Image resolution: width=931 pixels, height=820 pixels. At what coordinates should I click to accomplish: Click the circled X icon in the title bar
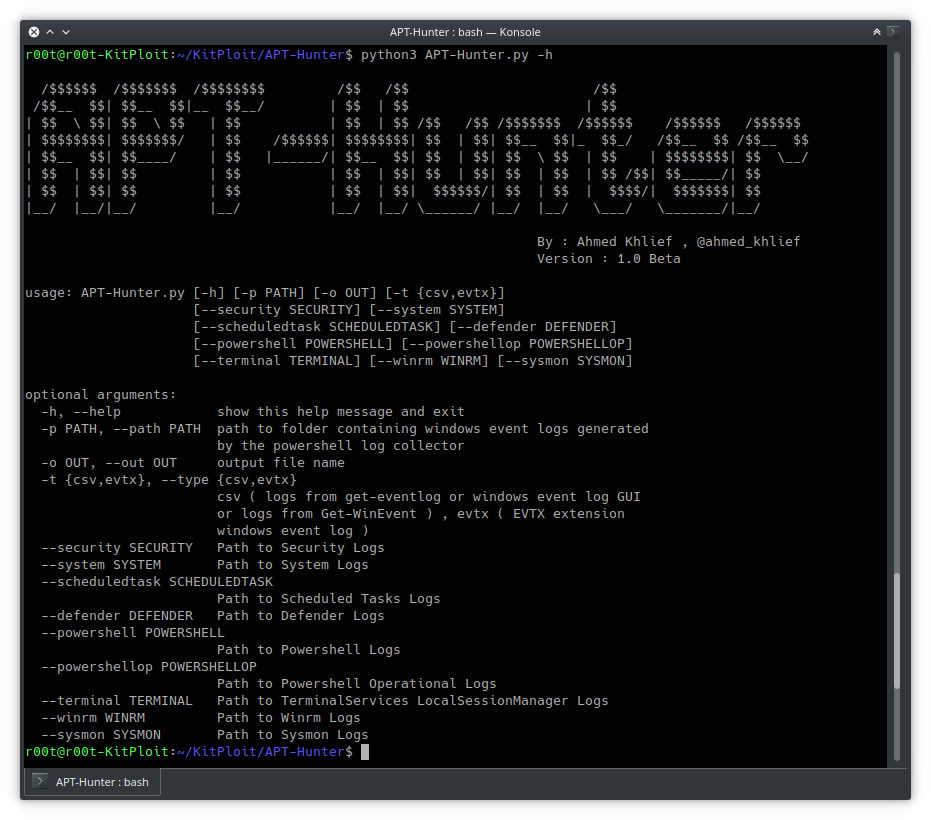coord(34,32)
